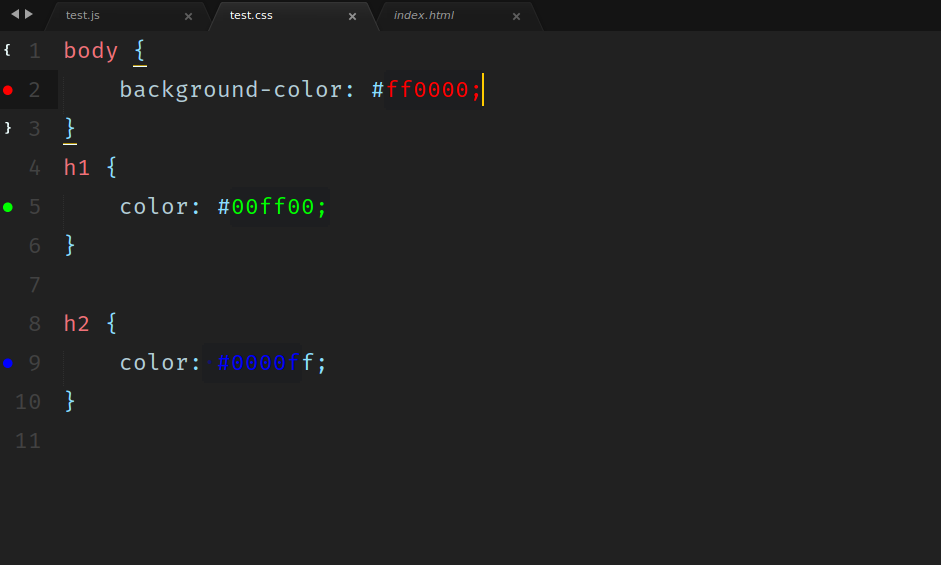The height and width of the screenshot is (565, 941).
Task: Click line number 11 in the gutter
Action: (28, 441)
